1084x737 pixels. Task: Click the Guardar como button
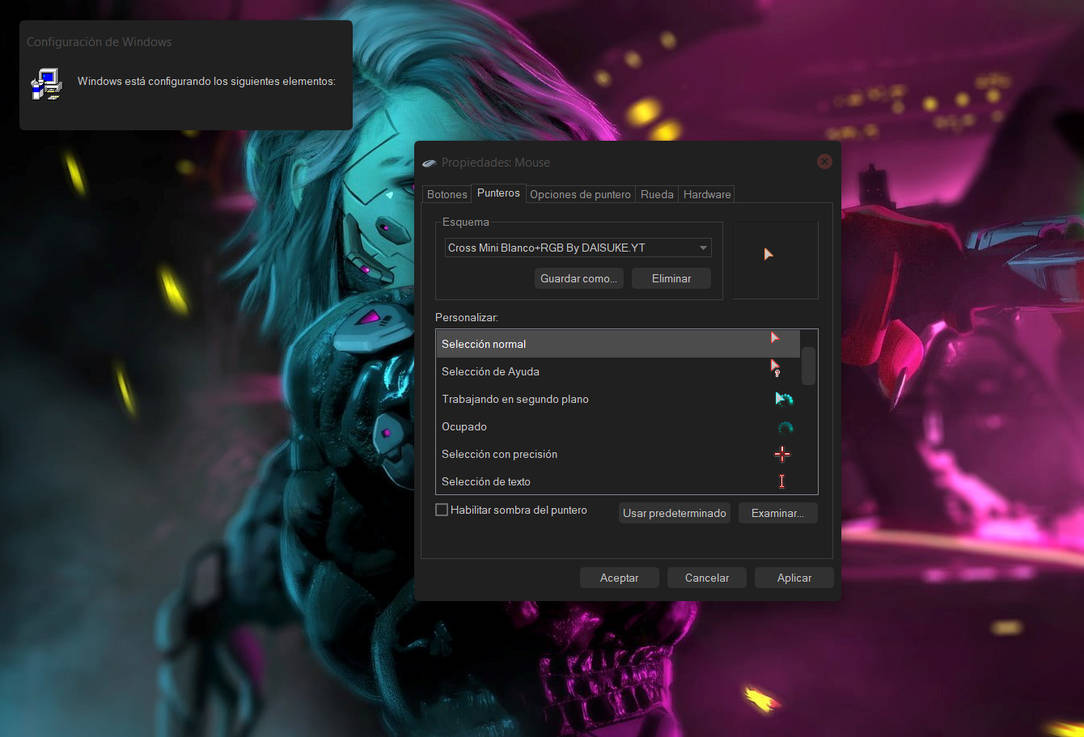[x=578, y=278]
